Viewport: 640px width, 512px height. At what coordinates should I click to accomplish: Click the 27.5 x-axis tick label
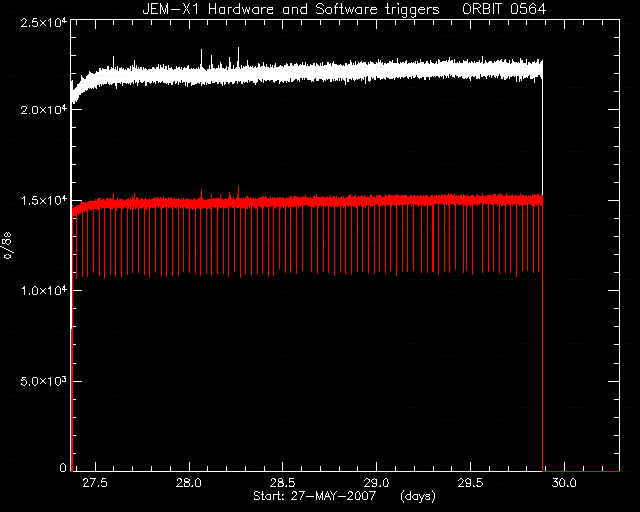[95, 483]
